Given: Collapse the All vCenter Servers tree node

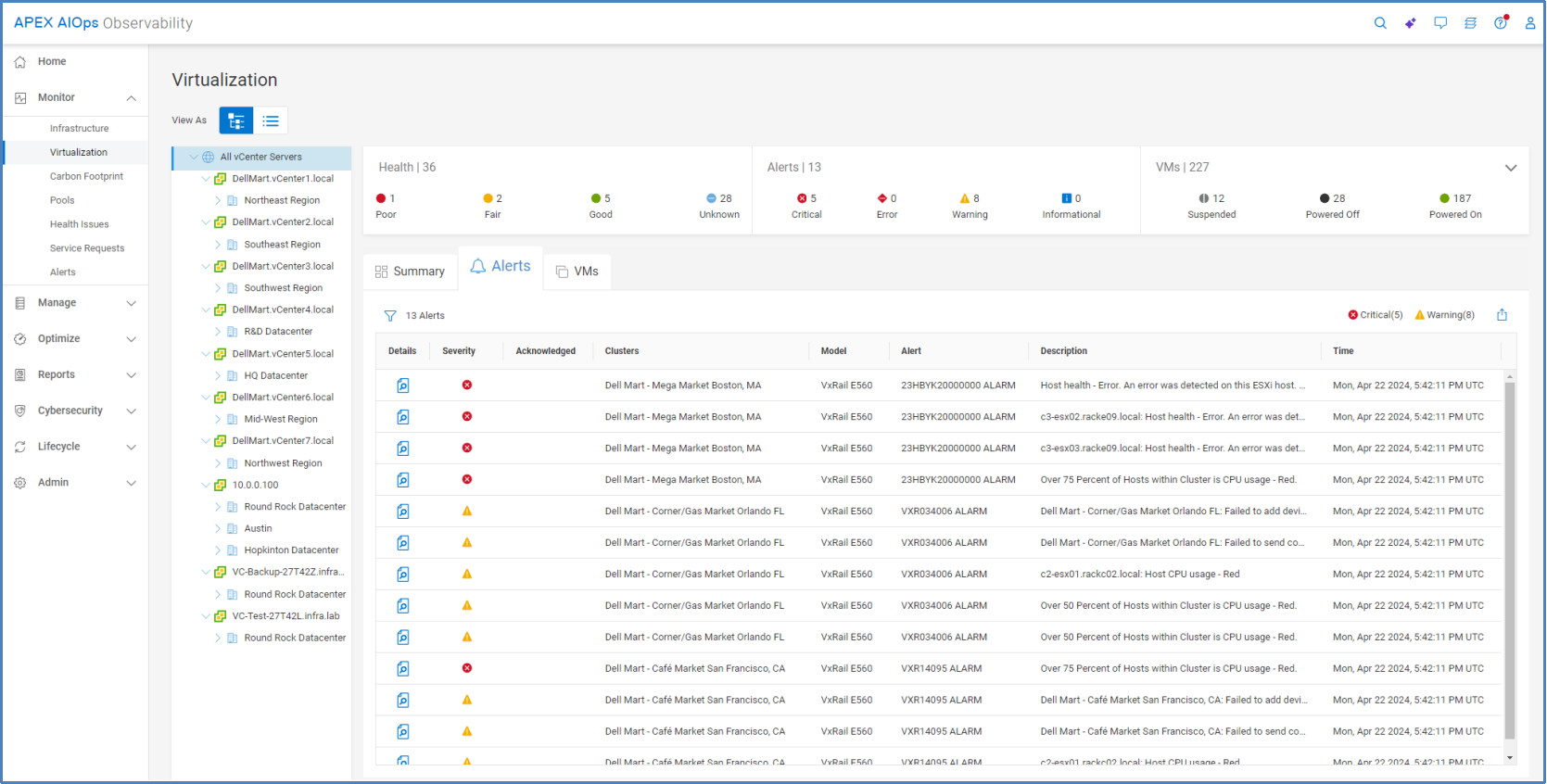Looking at the screenshot, I should 194,157.
